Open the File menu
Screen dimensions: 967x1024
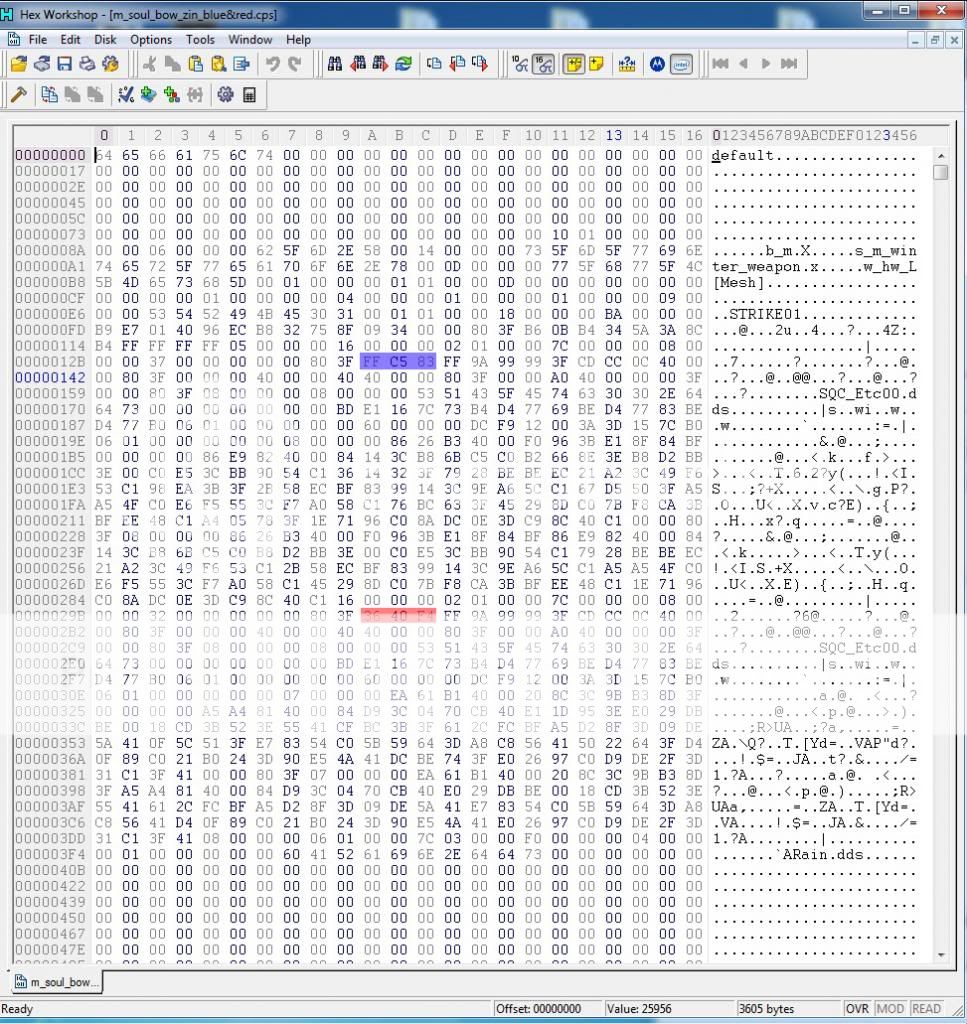tap(37, 40)
